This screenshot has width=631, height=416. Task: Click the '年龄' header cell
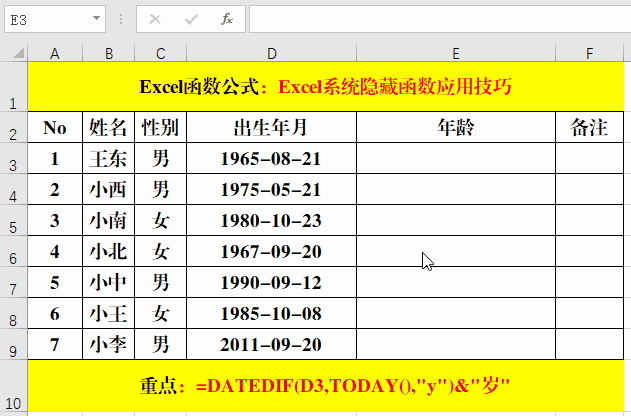point(456,127)
